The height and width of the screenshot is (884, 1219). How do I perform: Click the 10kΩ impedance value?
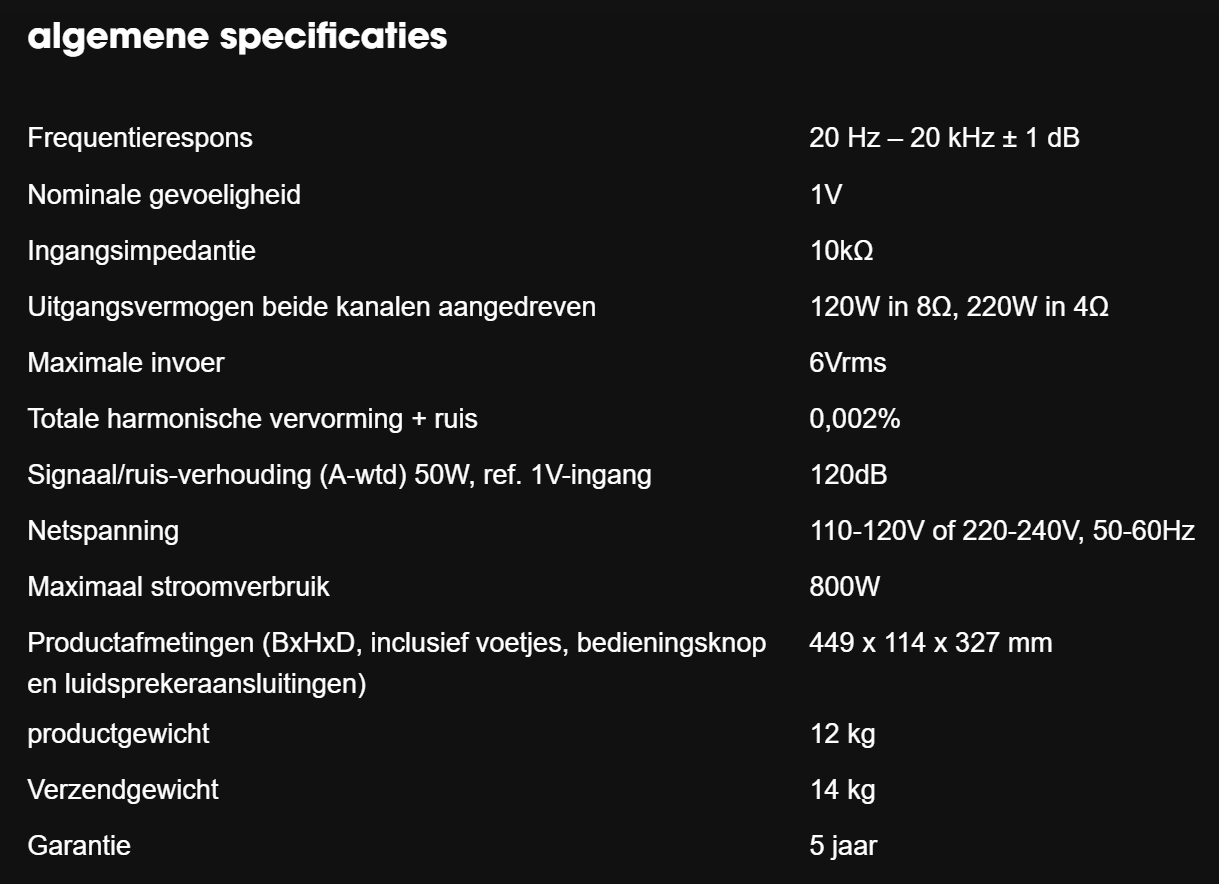tap(841, 250)
